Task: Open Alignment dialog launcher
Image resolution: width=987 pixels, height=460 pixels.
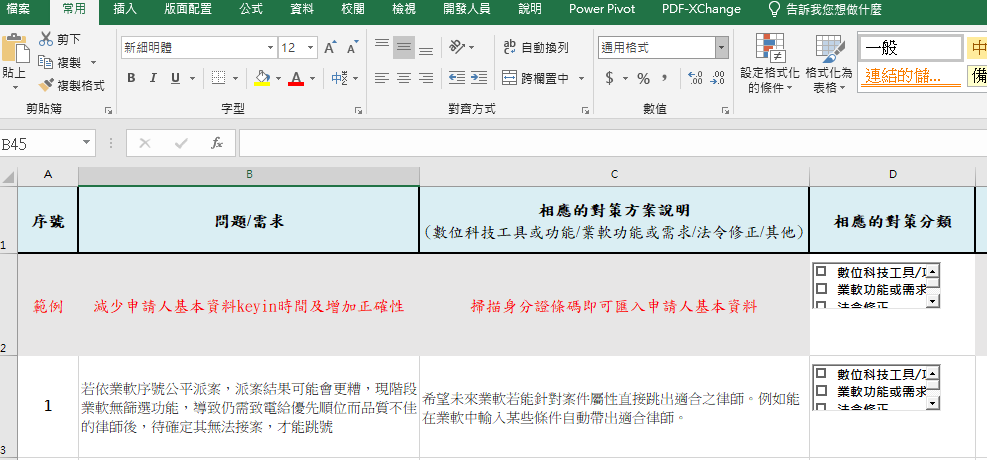Action: pyautogui.click(x=586, y=111)
